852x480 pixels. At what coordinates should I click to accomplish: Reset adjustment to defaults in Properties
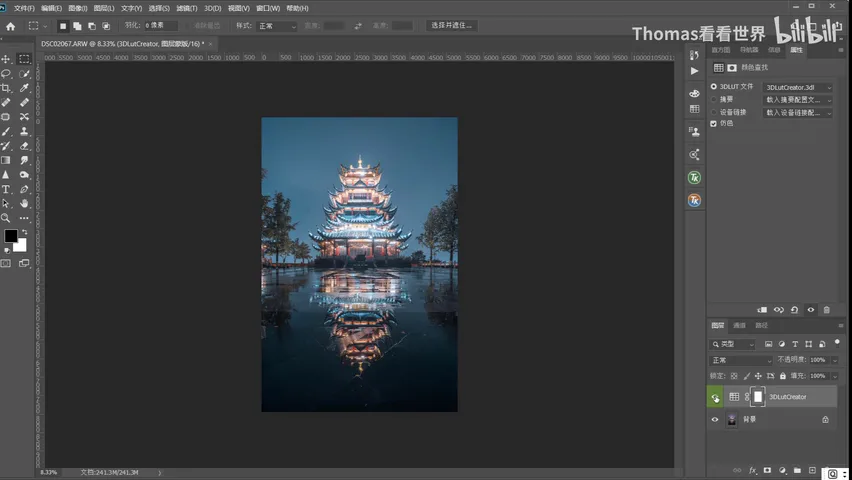[x=794, y=310]
